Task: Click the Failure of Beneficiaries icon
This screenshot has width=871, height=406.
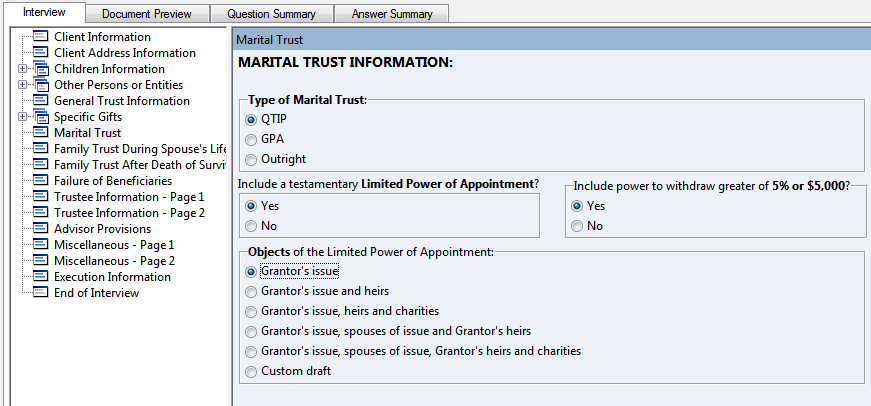Action: [41, 181]
